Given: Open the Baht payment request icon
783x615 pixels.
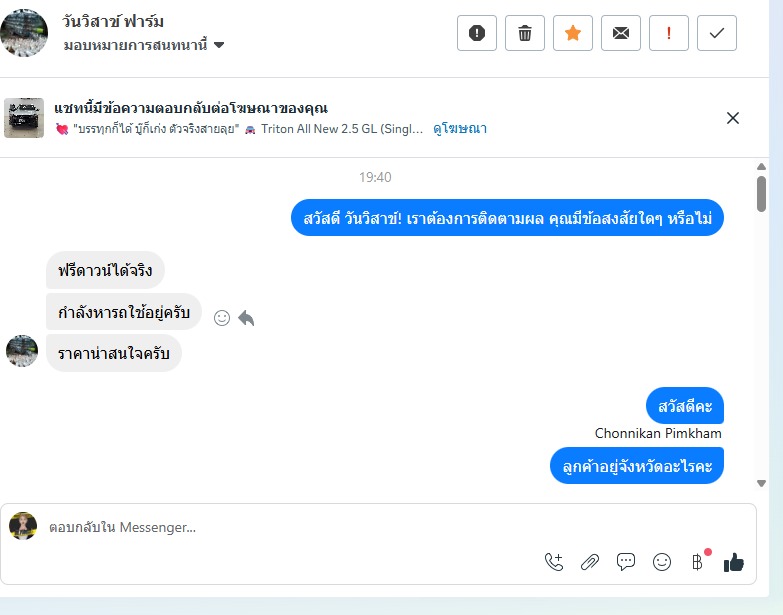Looking at the screenshot, I should [x=698, y=562].
